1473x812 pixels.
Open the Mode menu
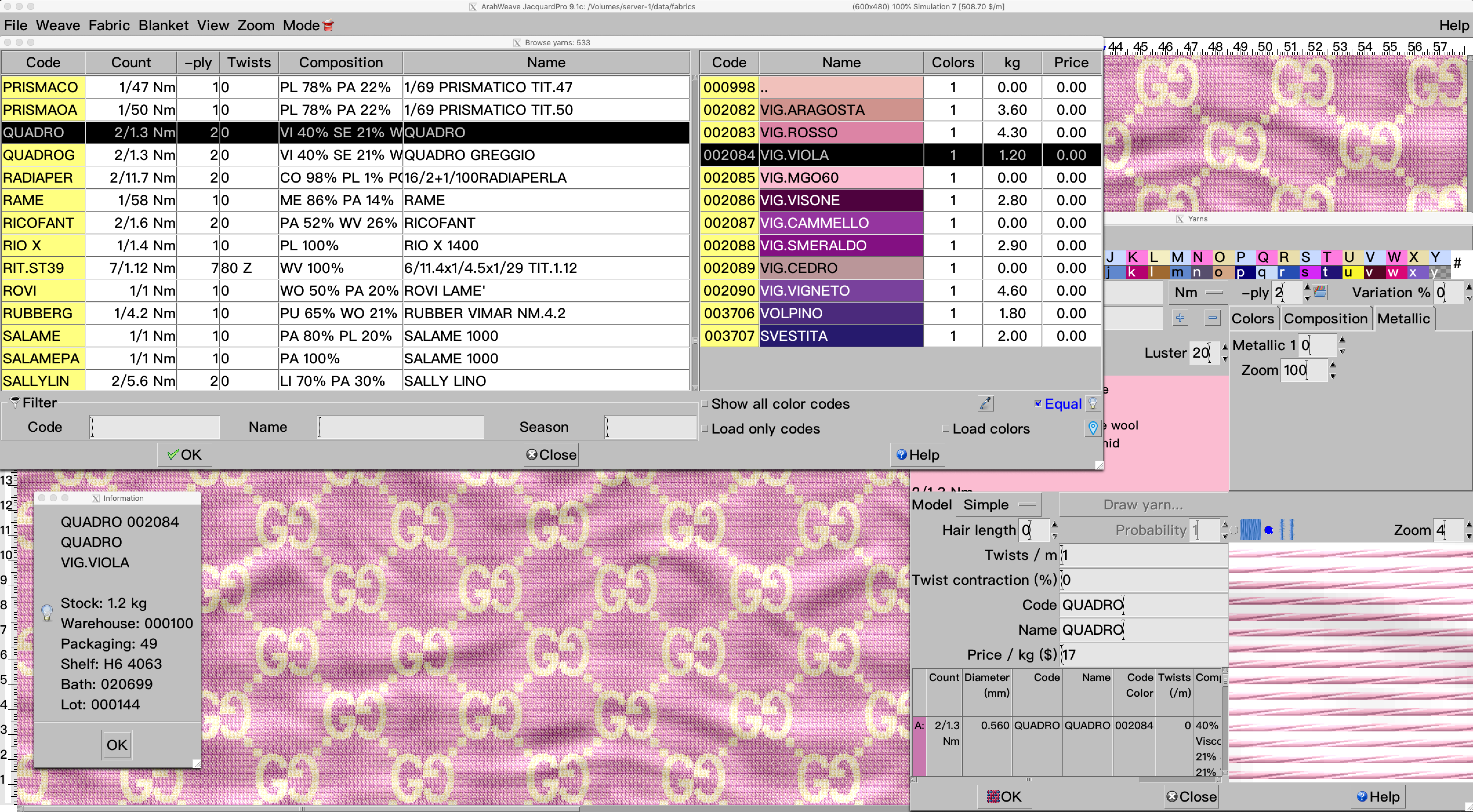point(301,25)
